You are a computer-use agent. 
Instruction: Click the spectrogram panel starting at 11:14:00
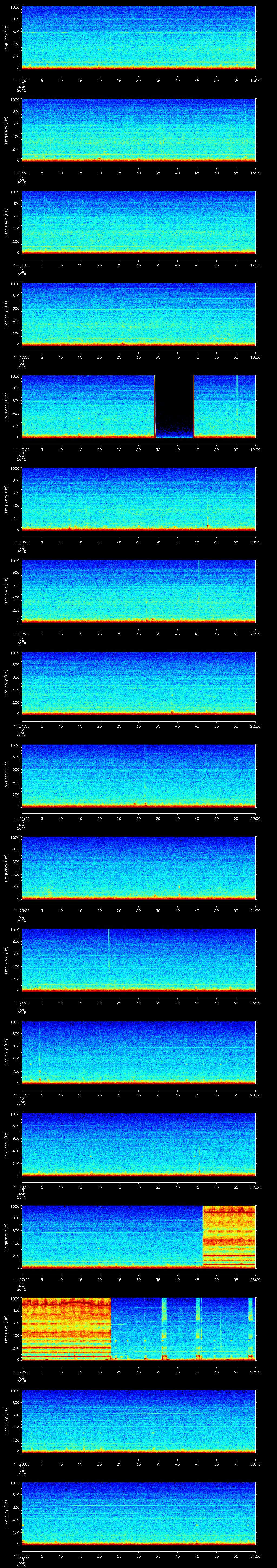point(139,38)
